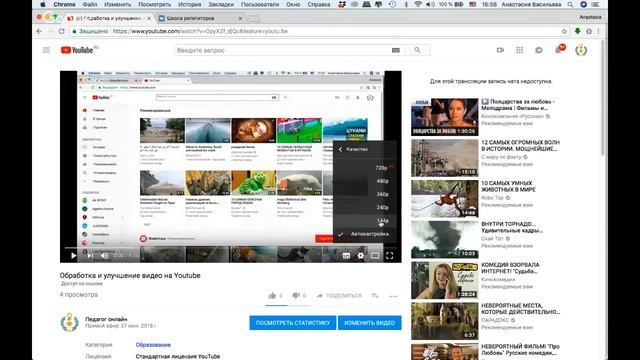Click the search magnifier button
Screen dimensions: 640x360
(x=417, y=50)
